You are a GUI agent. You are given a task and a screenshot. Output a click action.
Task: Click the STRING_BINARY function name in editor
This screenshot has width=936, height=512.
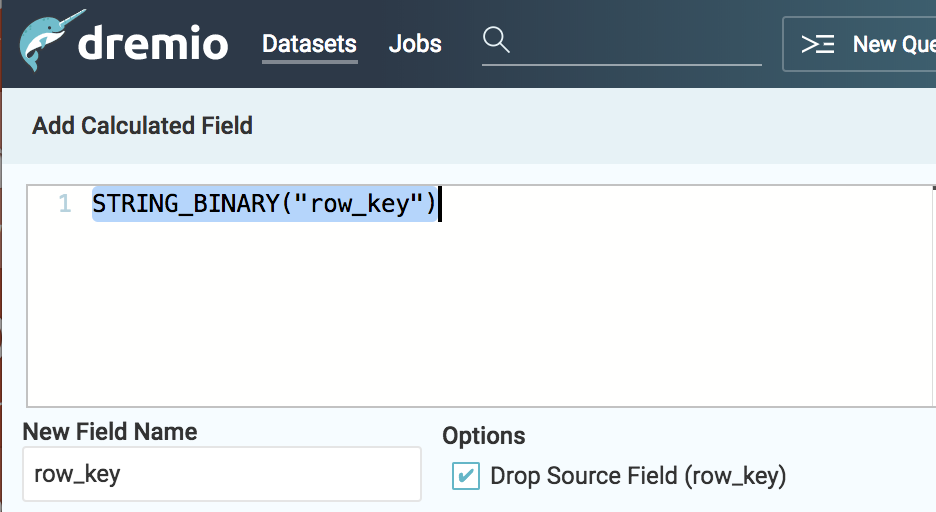click(x=184, y=204)
